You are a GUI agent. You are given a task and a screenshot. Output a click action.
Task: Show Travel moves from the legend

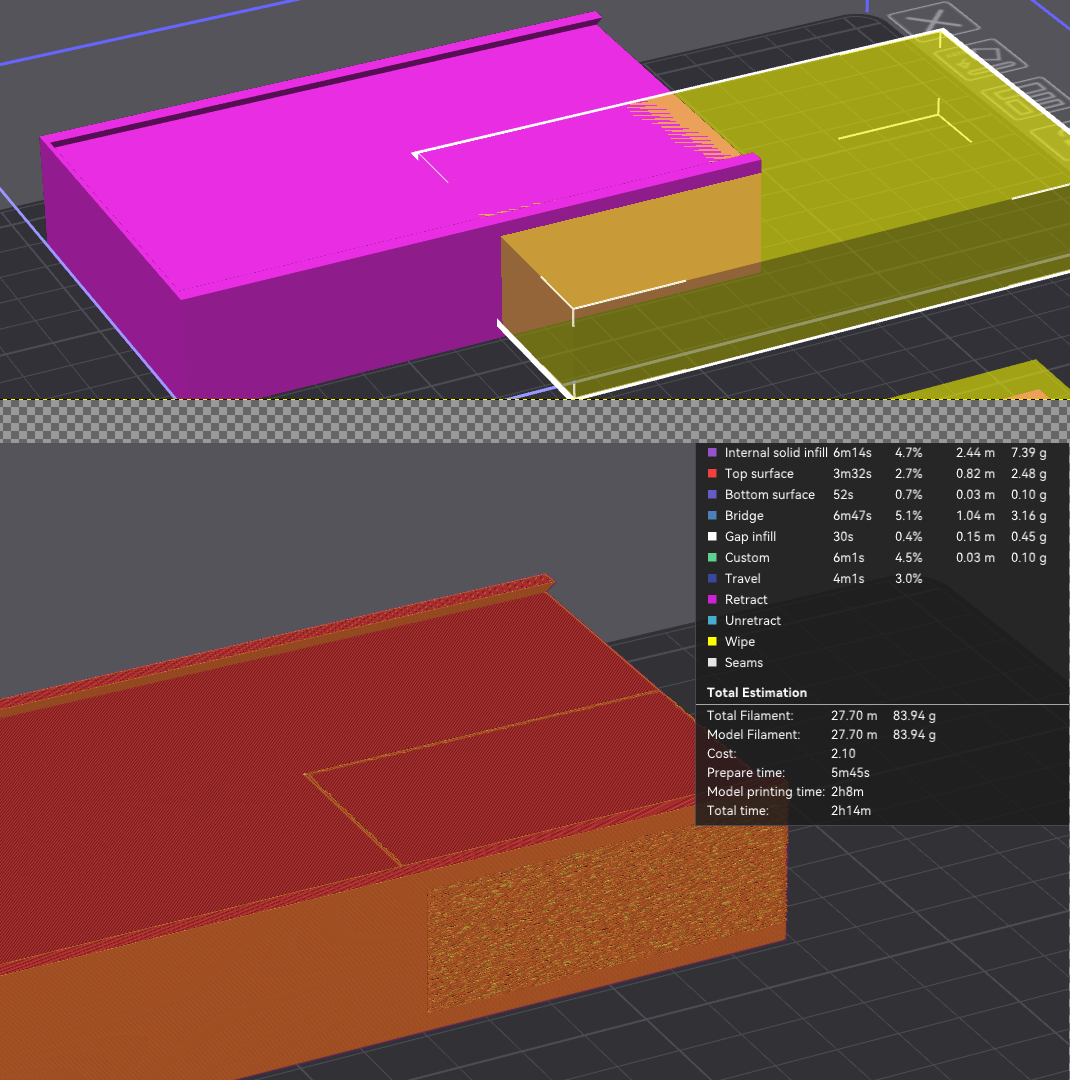click(x=742, y=579)
